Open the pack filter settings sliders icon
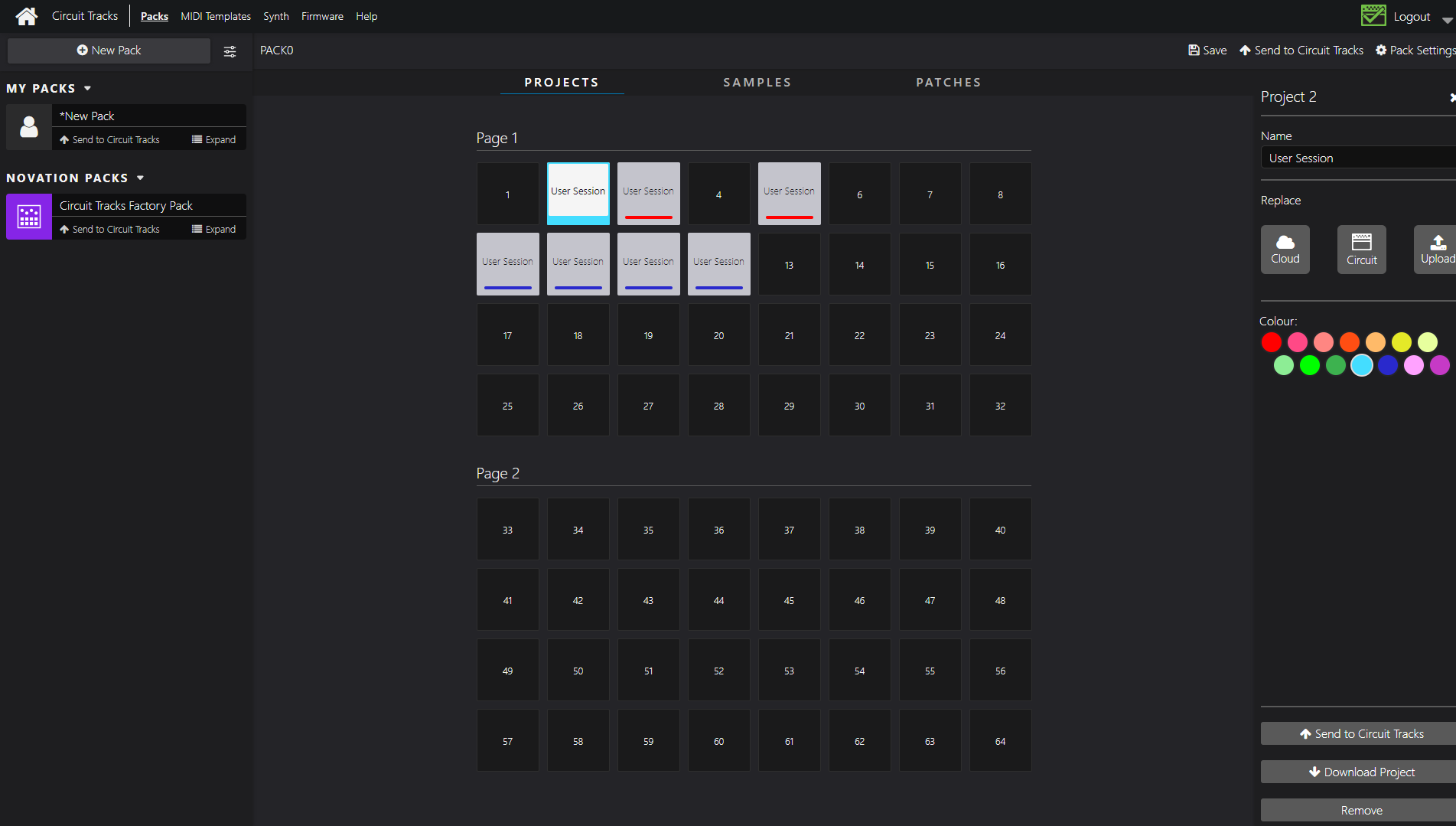The width and height of the screenshot is (1456, 826). point(230,51)
